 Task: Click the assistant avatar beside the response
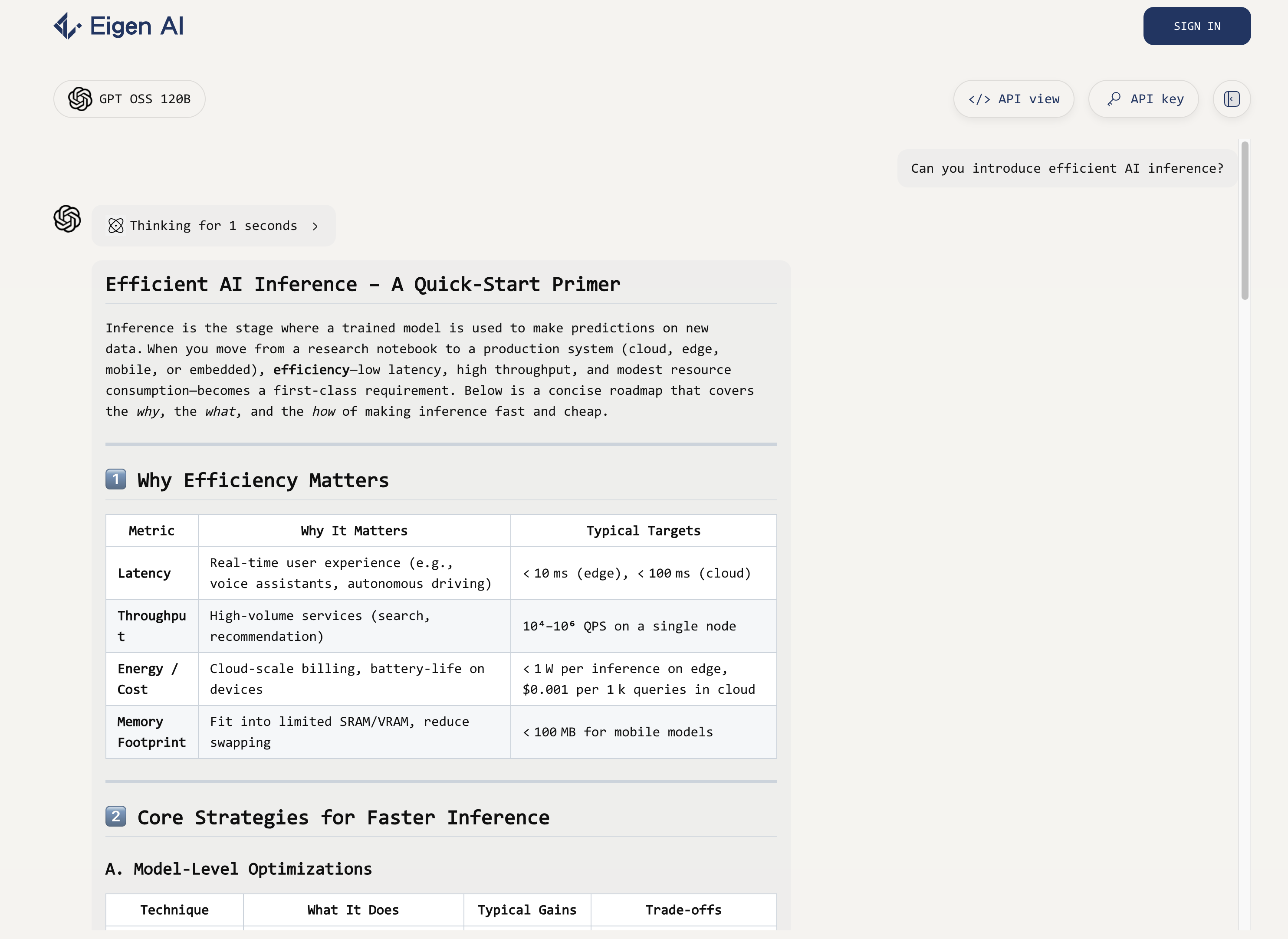pos(67,219)
